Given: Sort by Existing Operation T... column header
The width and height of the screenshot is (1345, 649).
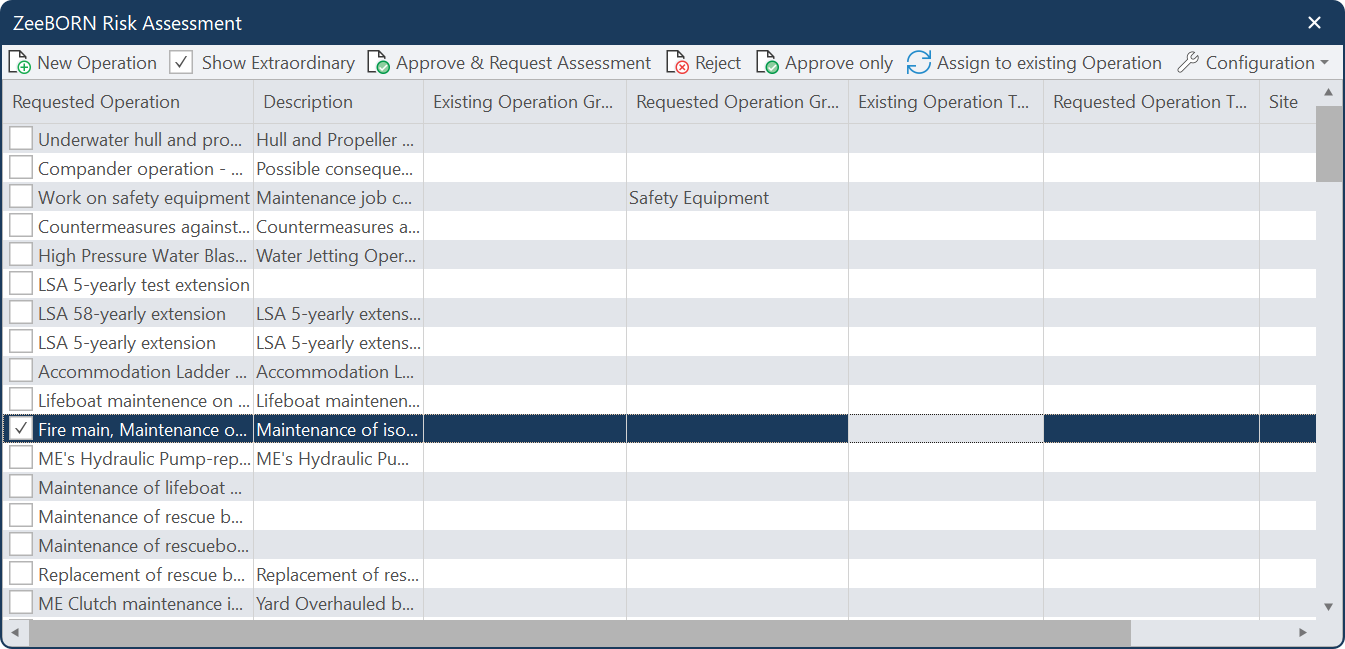Looking at the screenshot, I should click(x=946, y=102).
